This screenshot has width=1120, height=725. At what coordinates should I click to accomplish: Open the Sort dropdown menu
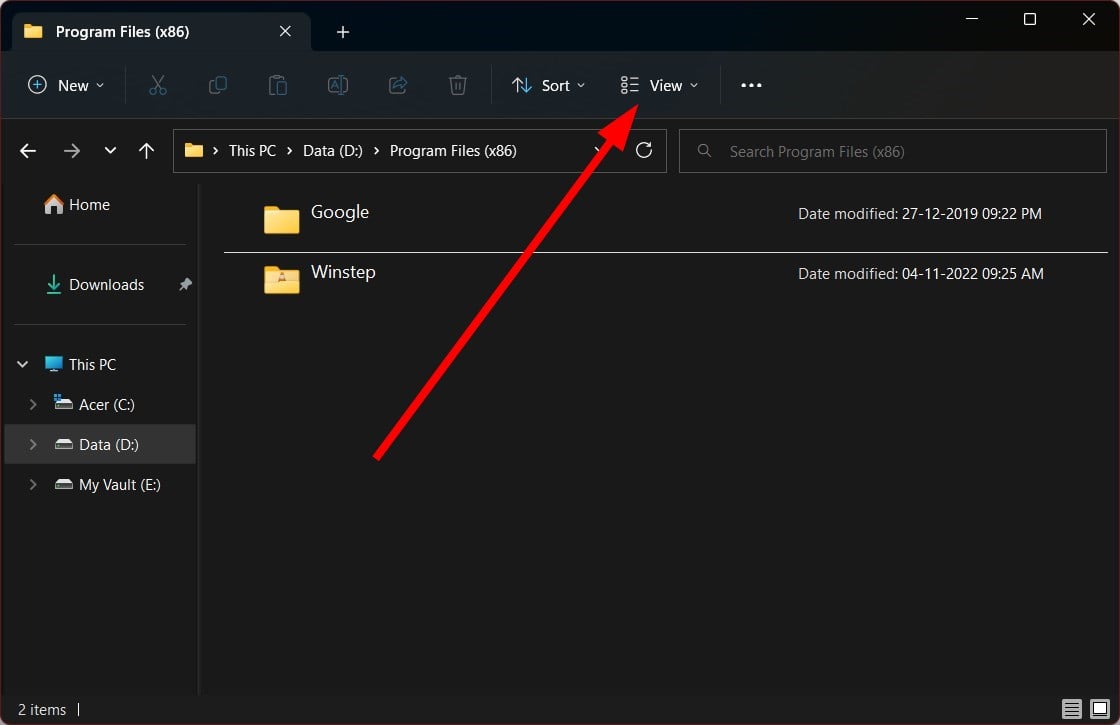[549, 85]
